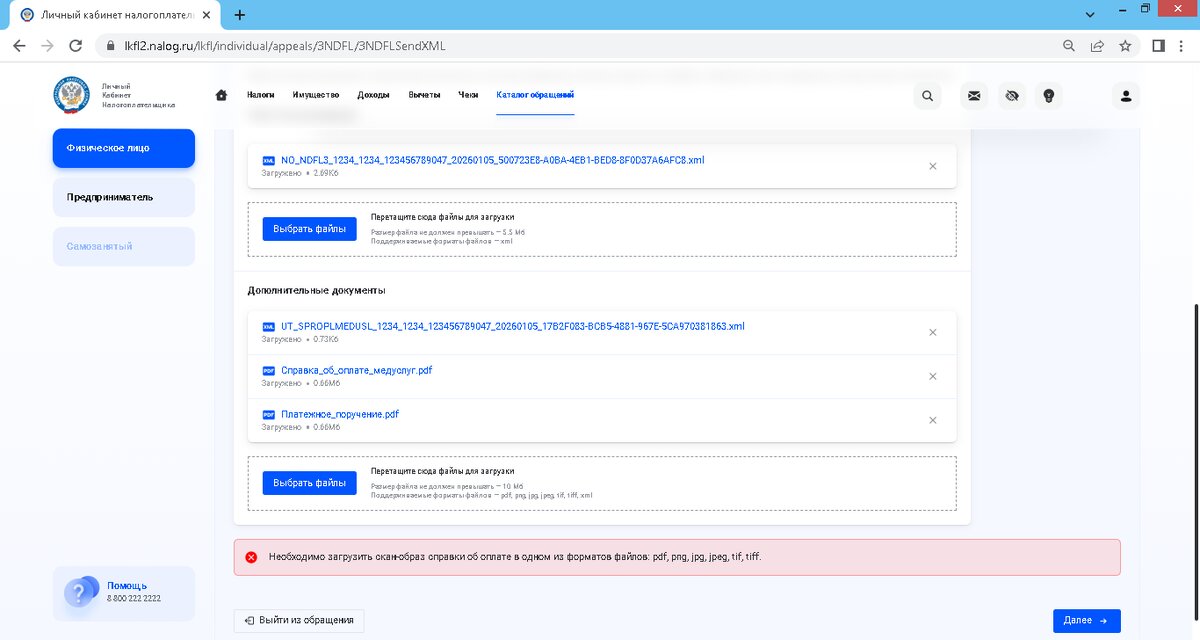Open user profile icon
The width and height of the screenshot is (1200, 640).
(1126, 96)
